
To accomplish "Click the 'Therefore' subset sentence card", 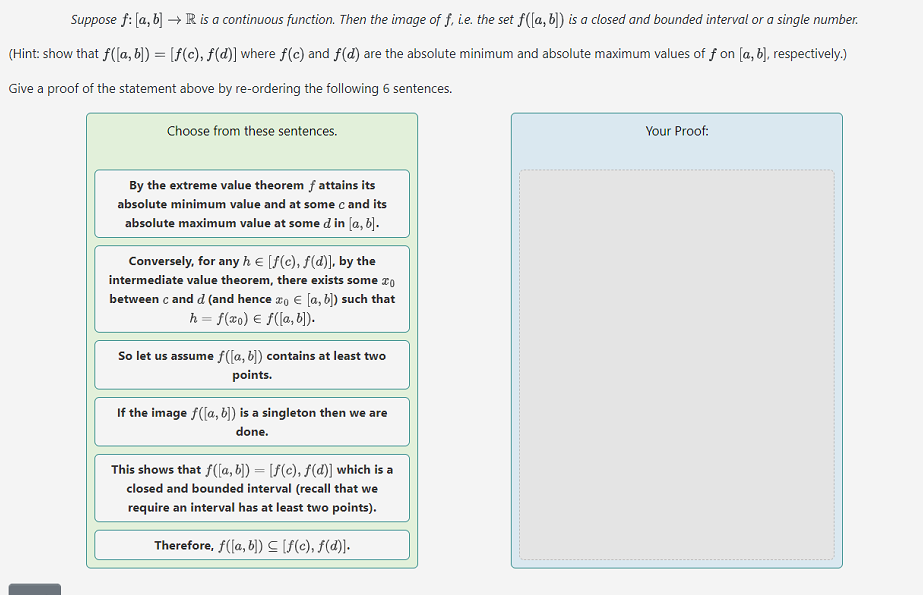I will (x=251, y=544).
